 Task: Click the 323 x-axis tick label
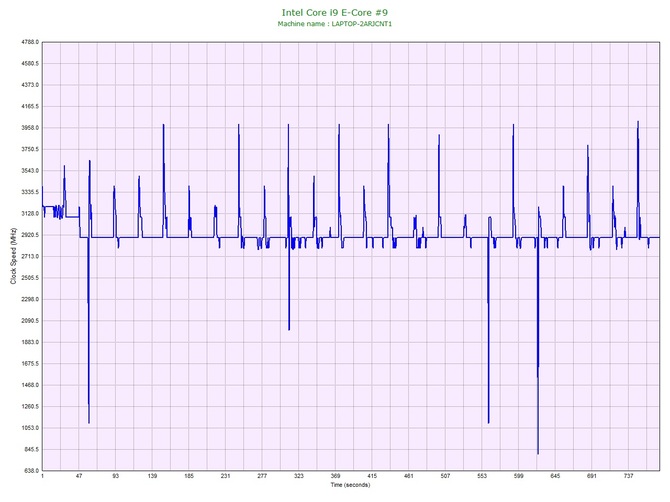coord(299,476)
